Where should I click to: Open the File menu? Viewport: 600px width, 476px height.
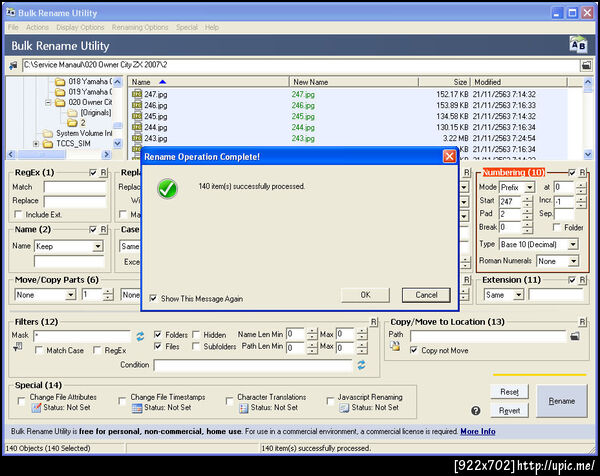click(13, 27)
